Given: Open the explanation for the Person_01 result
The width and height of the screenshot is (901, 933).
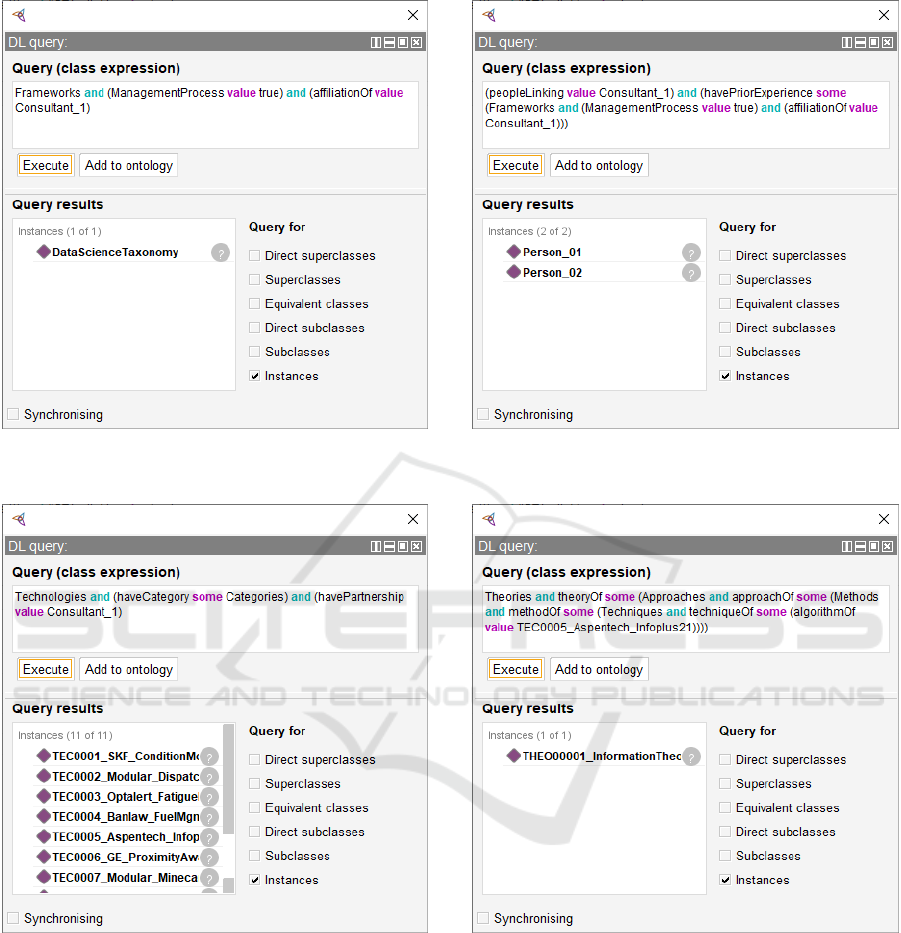Looking at the screenshot, I should [691, 253].
